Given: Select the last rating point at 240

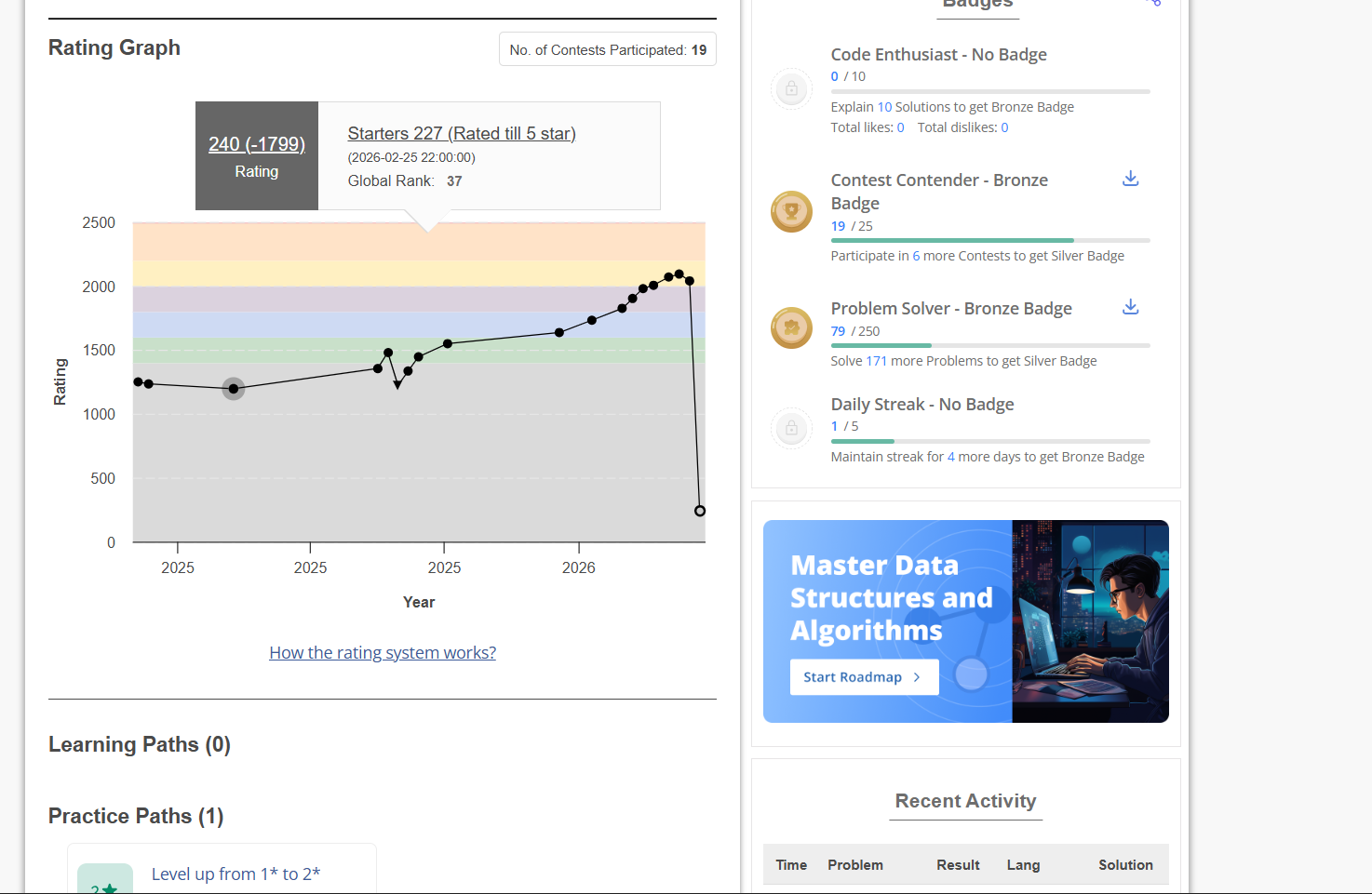Looking at the screenshot, I should point(700,511).
